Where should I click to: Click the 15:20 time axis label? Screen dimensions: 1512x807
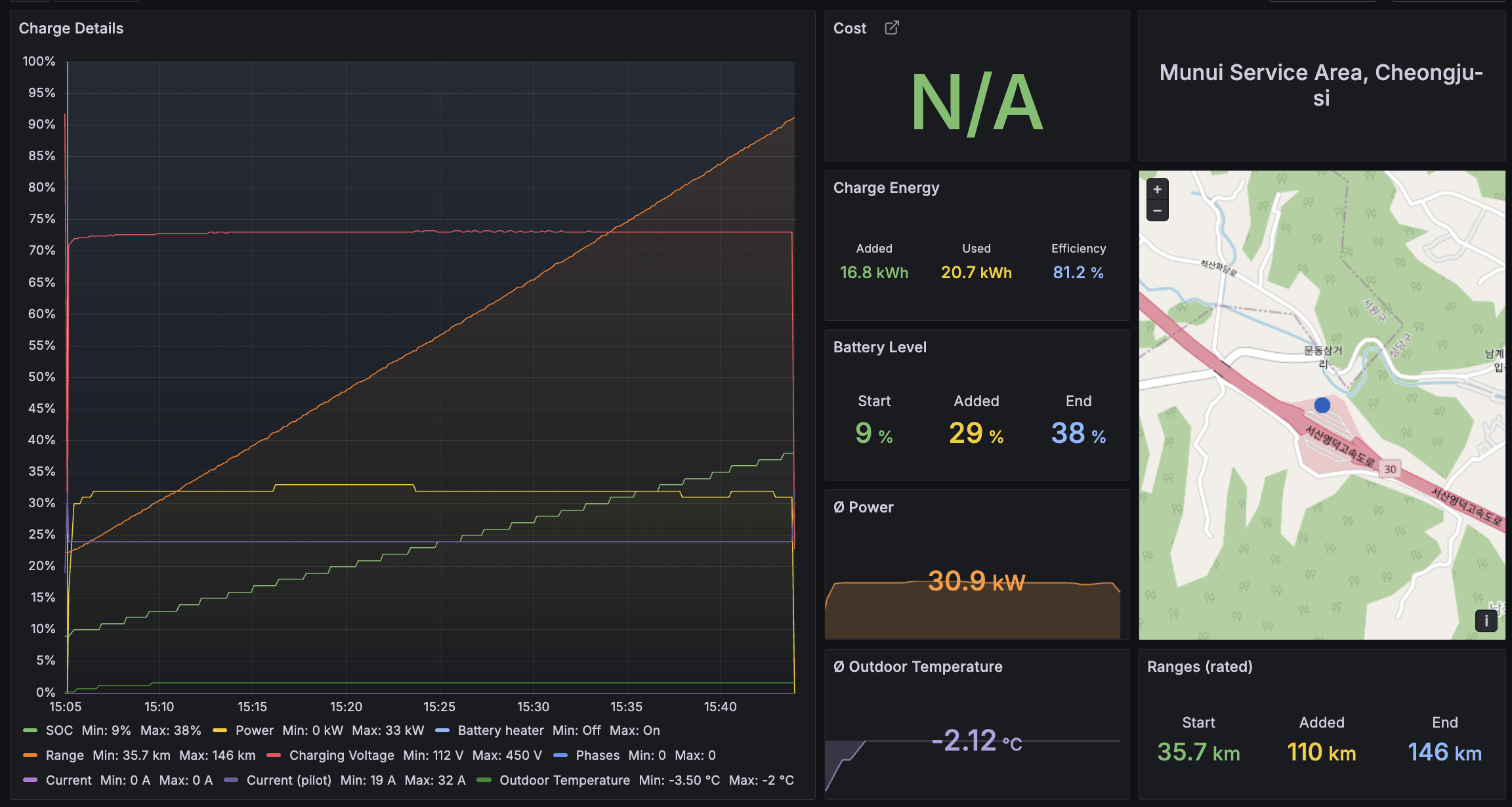(x=346, y=707)
